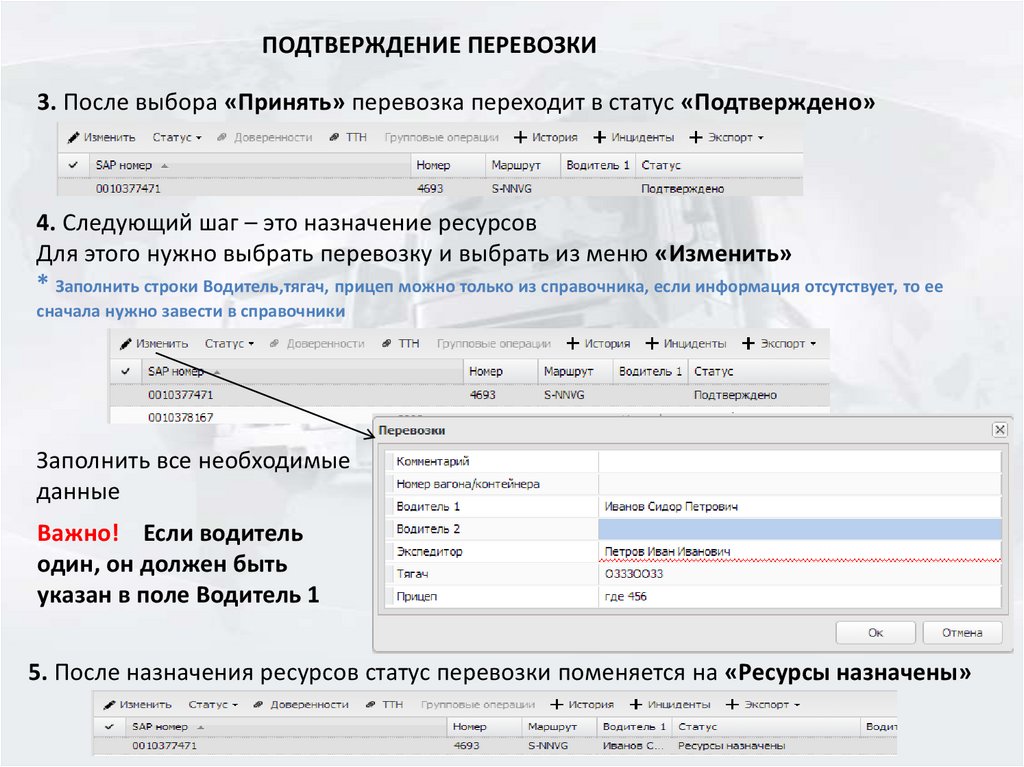Image resolution: width=1024 pixels, height=767 pixels.
Task: Close the Перевозки dialog with the X
Action: tap(998, 430)
